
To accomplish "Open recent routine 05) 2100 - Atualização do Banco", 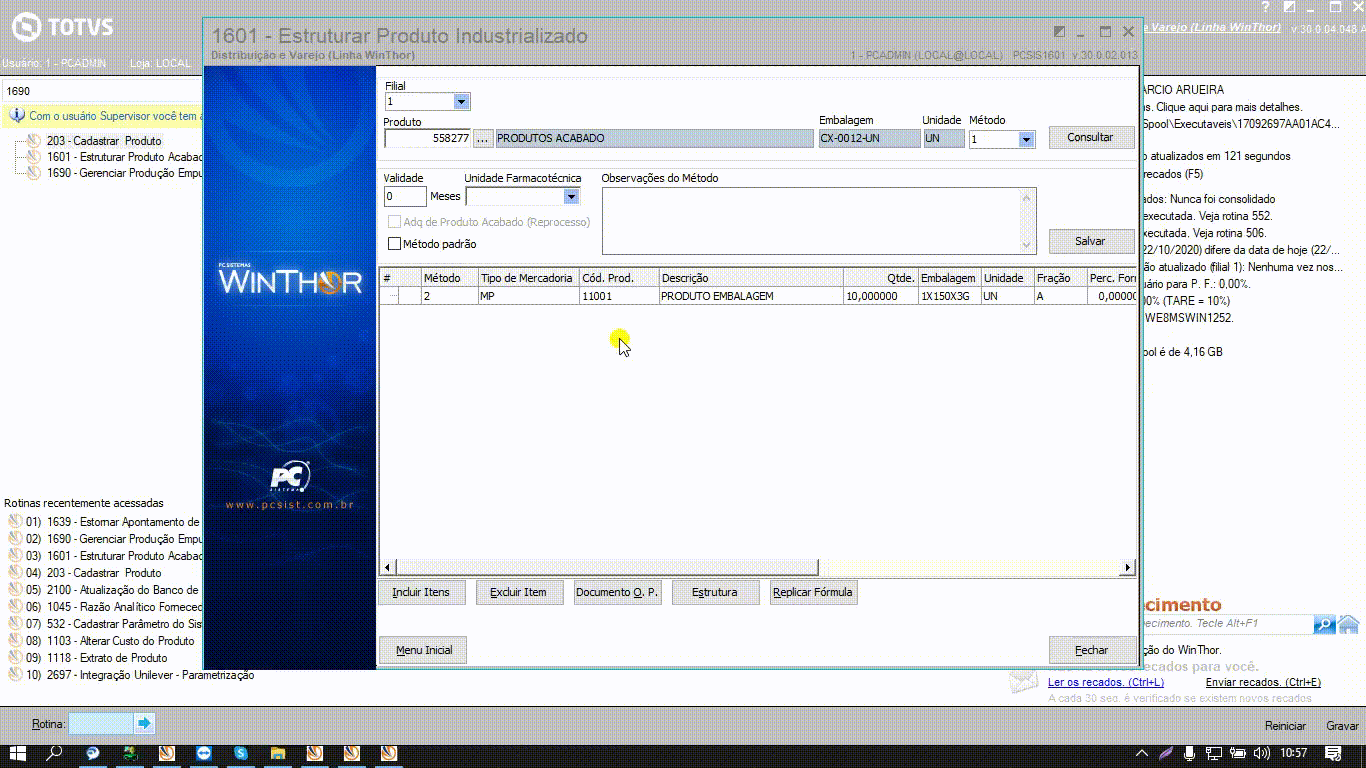I will [112, 590].
